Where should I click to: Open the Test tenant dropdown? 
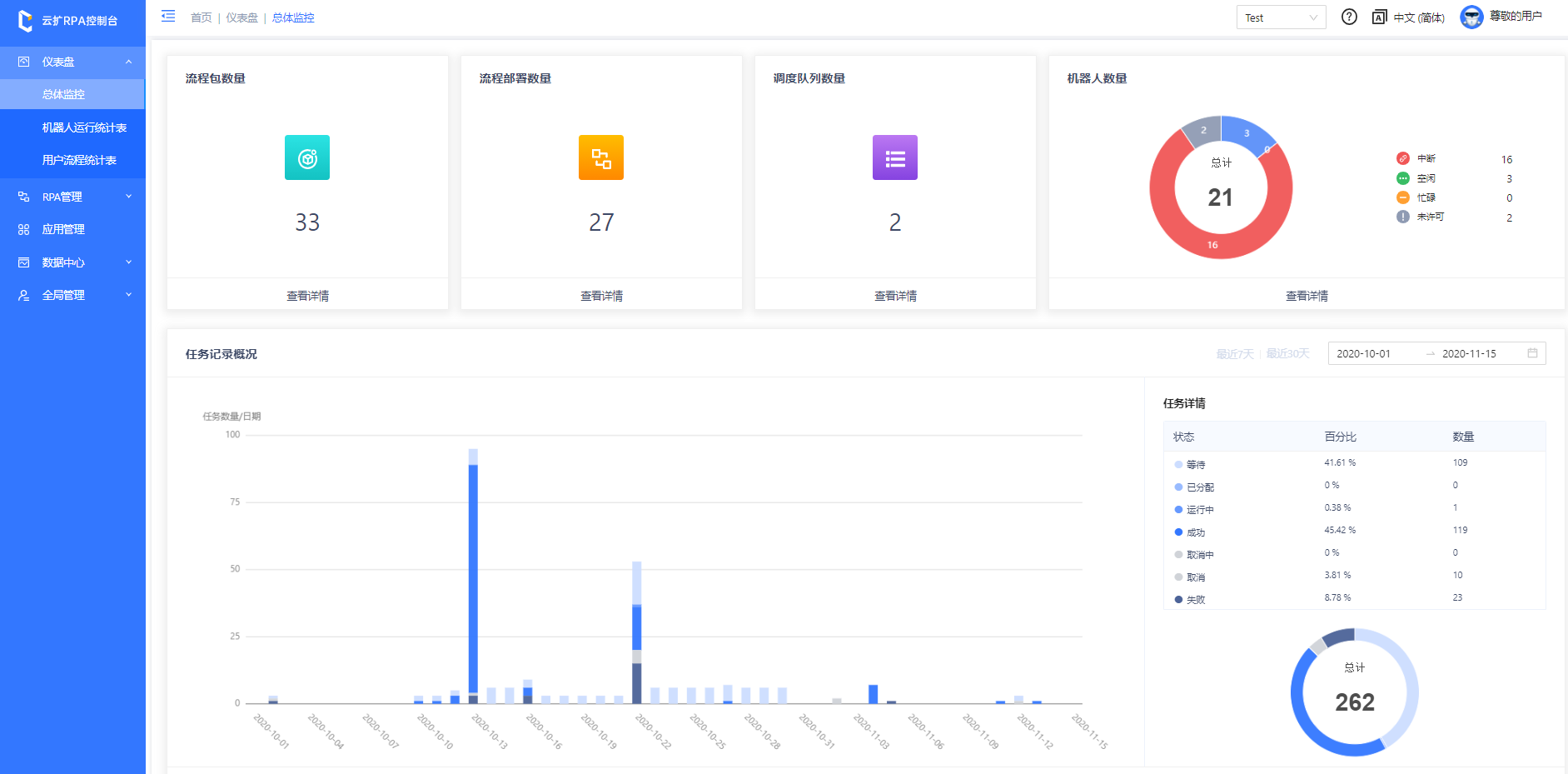(1281, 17)
